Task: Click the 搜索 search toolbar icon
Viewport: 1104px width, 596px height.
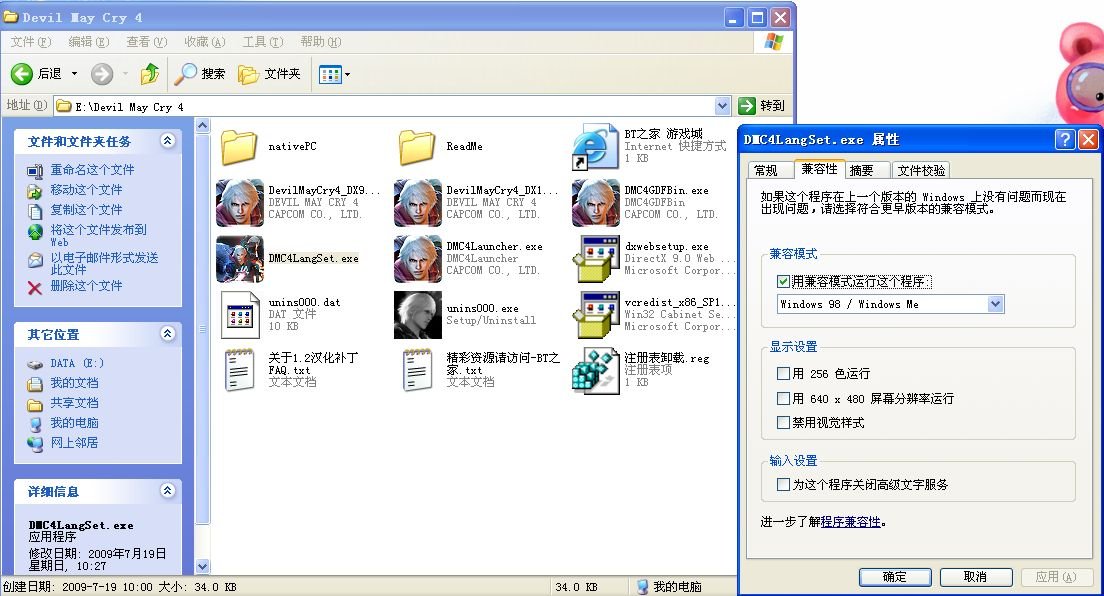Action: coord(186,74)
